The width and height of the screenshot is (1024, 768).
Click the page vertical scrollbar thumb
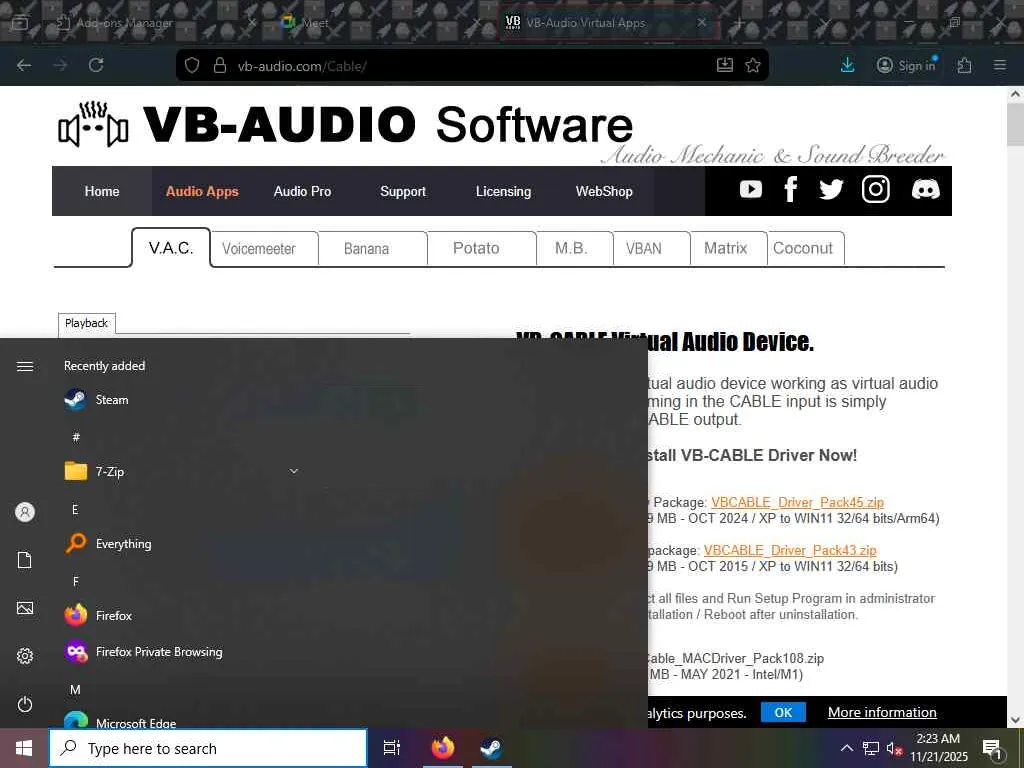tap(1015, 124)
